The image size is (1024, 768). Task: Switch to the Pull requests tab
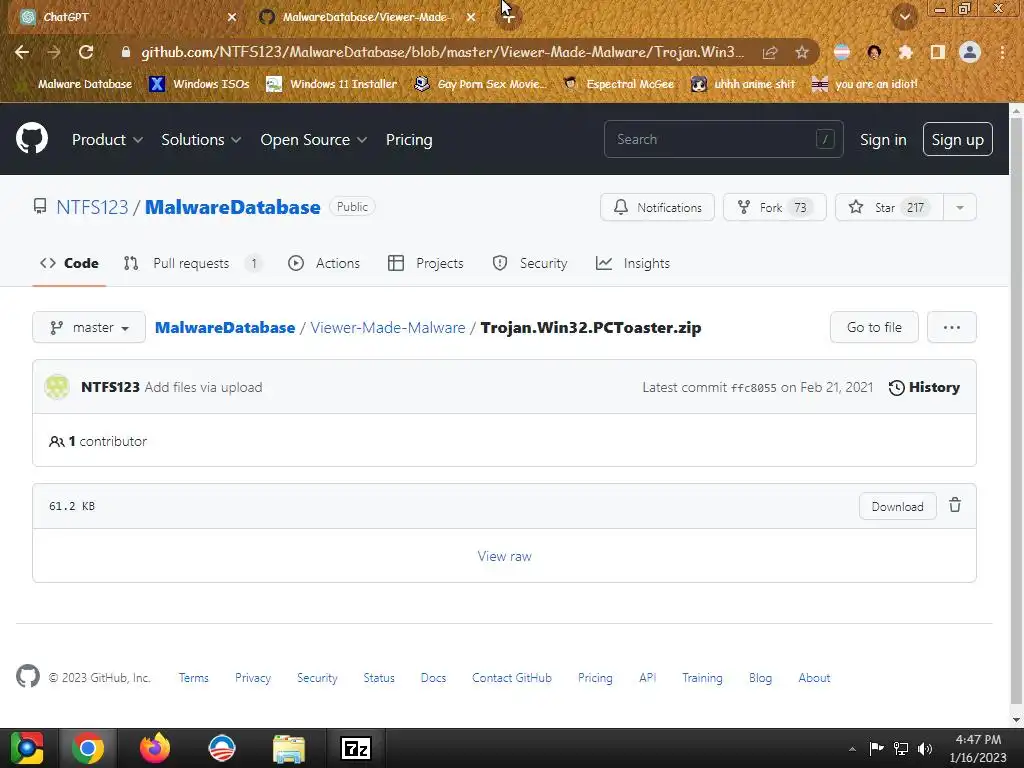point(193,263)
